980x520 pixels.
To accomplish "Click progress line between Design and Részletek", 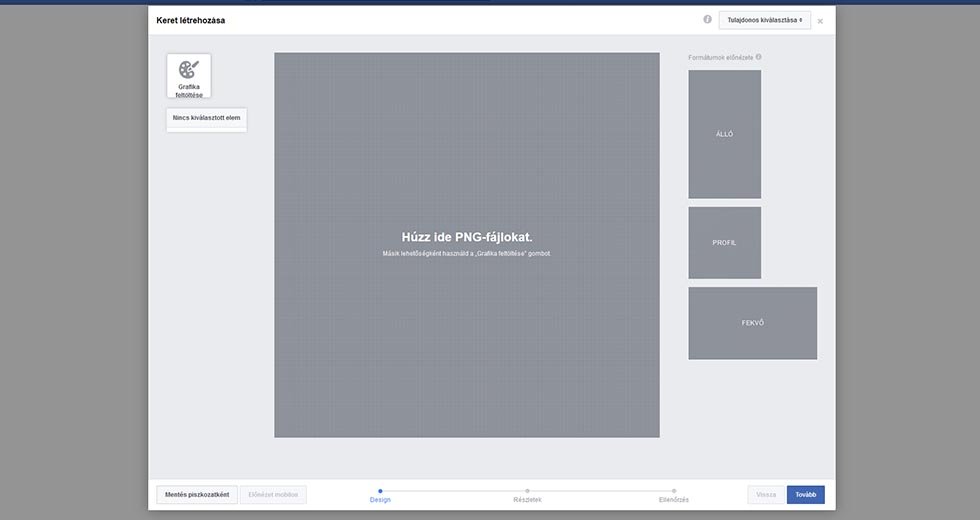I will pyautogui.click(x=453, y=491).
